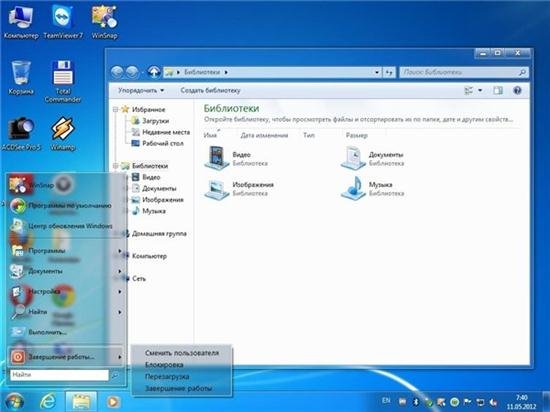Open the Документы library in main pane
The width and height of the screenshot is (550, 412).
354,158
